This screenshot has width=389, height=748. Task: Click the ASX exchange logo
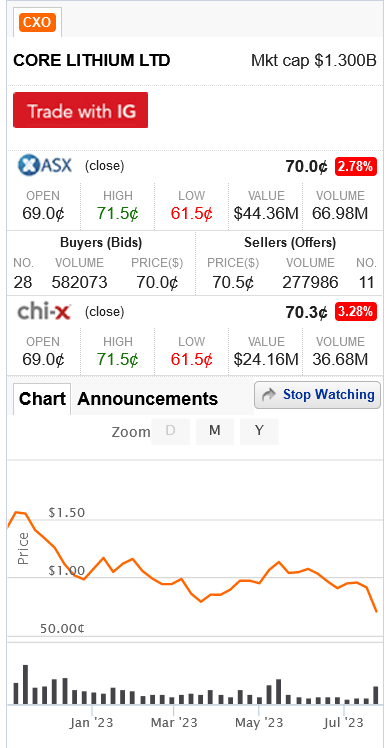click(x=45, y=165)
